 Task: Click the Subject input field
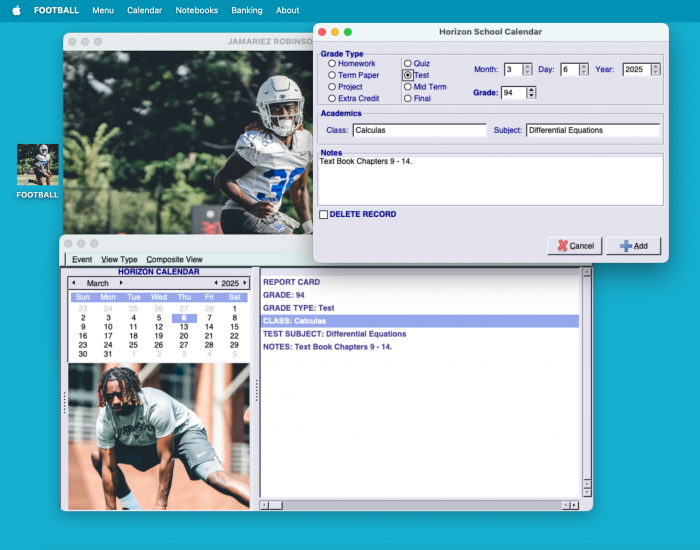(x=592, y=130)
